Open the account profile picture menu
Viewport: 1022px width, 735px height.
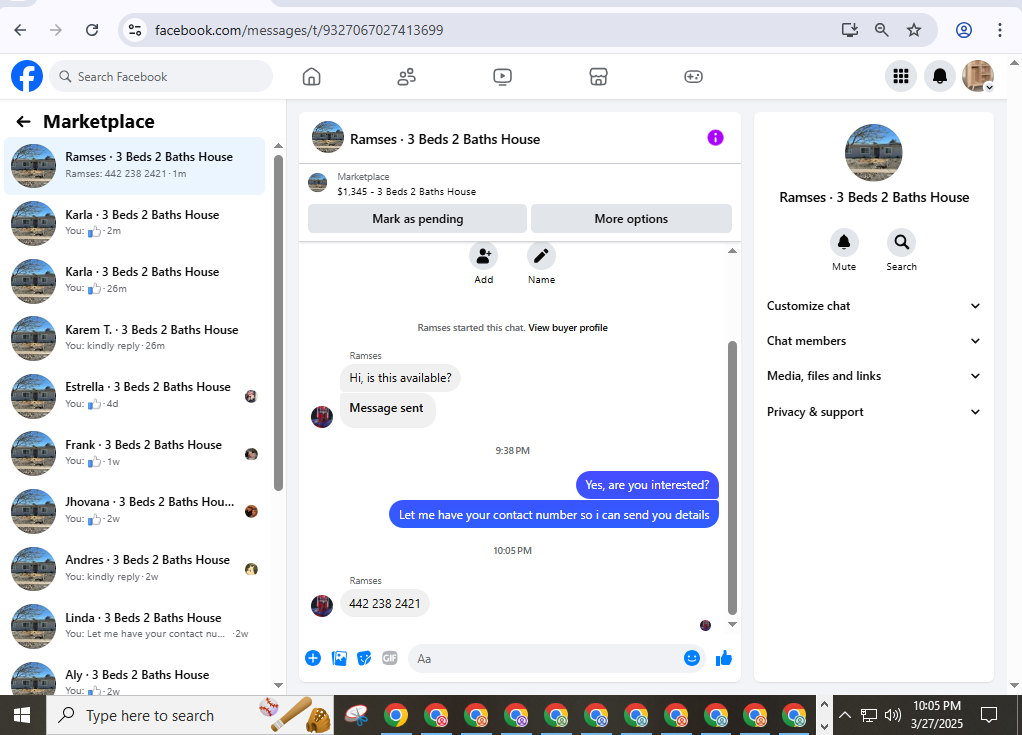[x=978, y=77]
